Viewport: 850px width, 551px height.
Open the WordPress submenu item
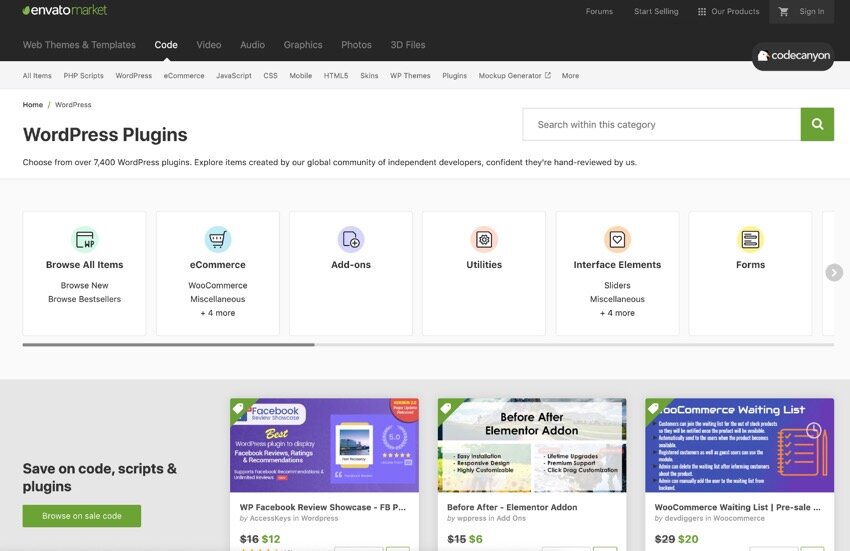pos(133,75)
